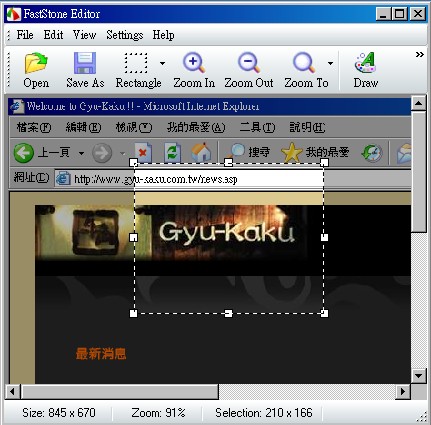Click the left-middle selection handle
The width and height of the screenshot is (431, 425).
[133, 237]
